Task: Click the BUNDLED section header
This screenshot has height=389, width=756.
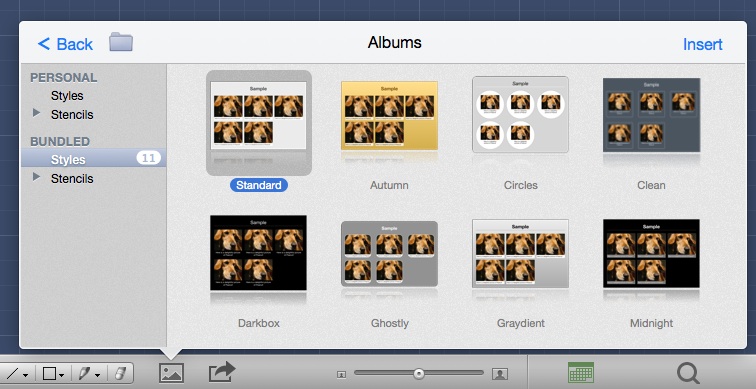Action: 60,141
